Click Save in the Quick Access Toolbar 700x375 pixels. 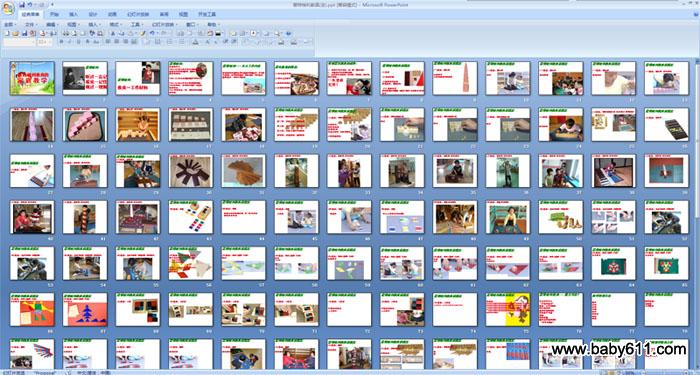click(22, 4)
